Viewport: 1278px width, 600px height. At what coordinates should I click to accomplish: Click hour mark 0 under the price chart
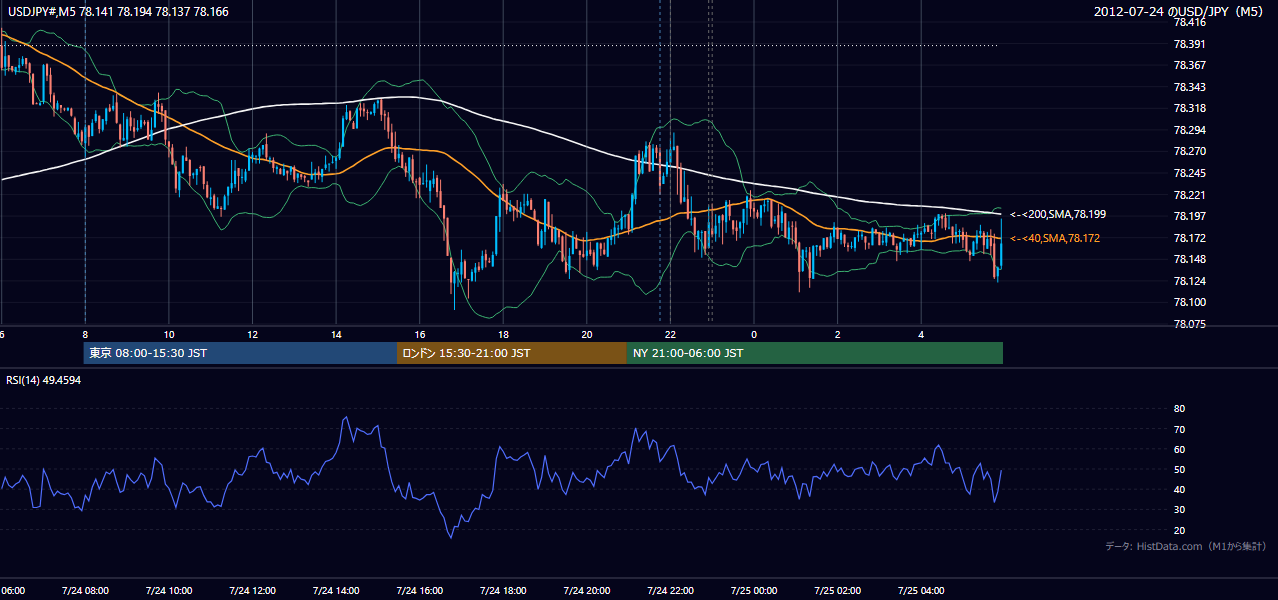754,334
